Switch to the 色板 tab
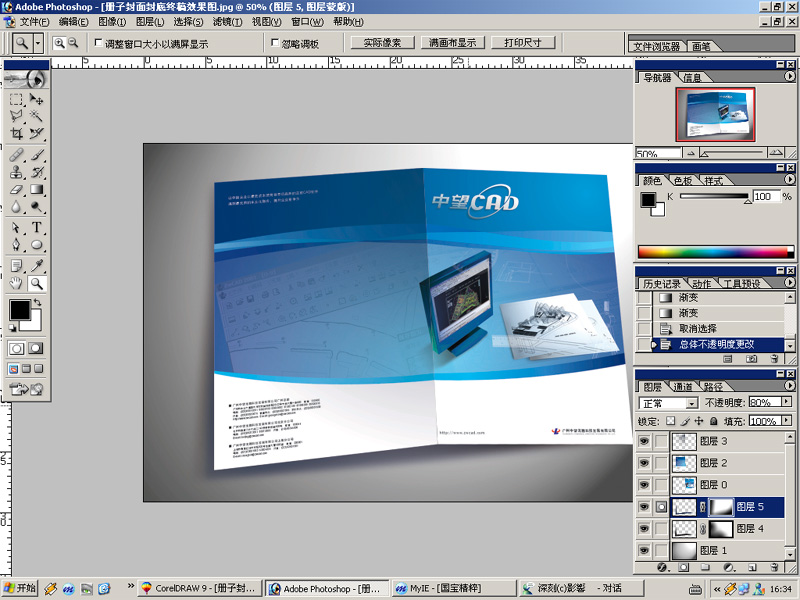 point(683,181)
